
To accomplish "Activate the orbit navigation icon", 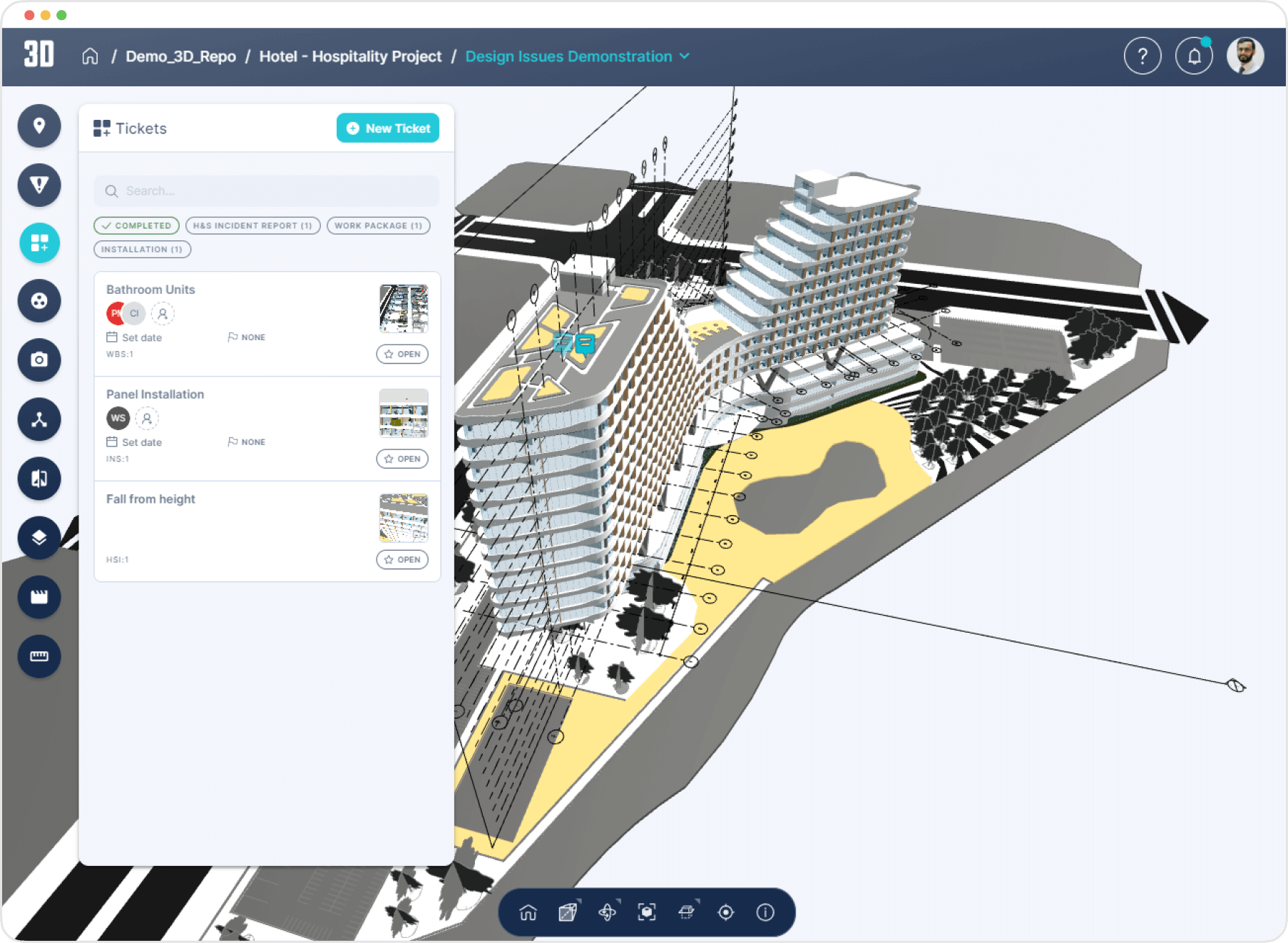I will [x=608, y=912].
